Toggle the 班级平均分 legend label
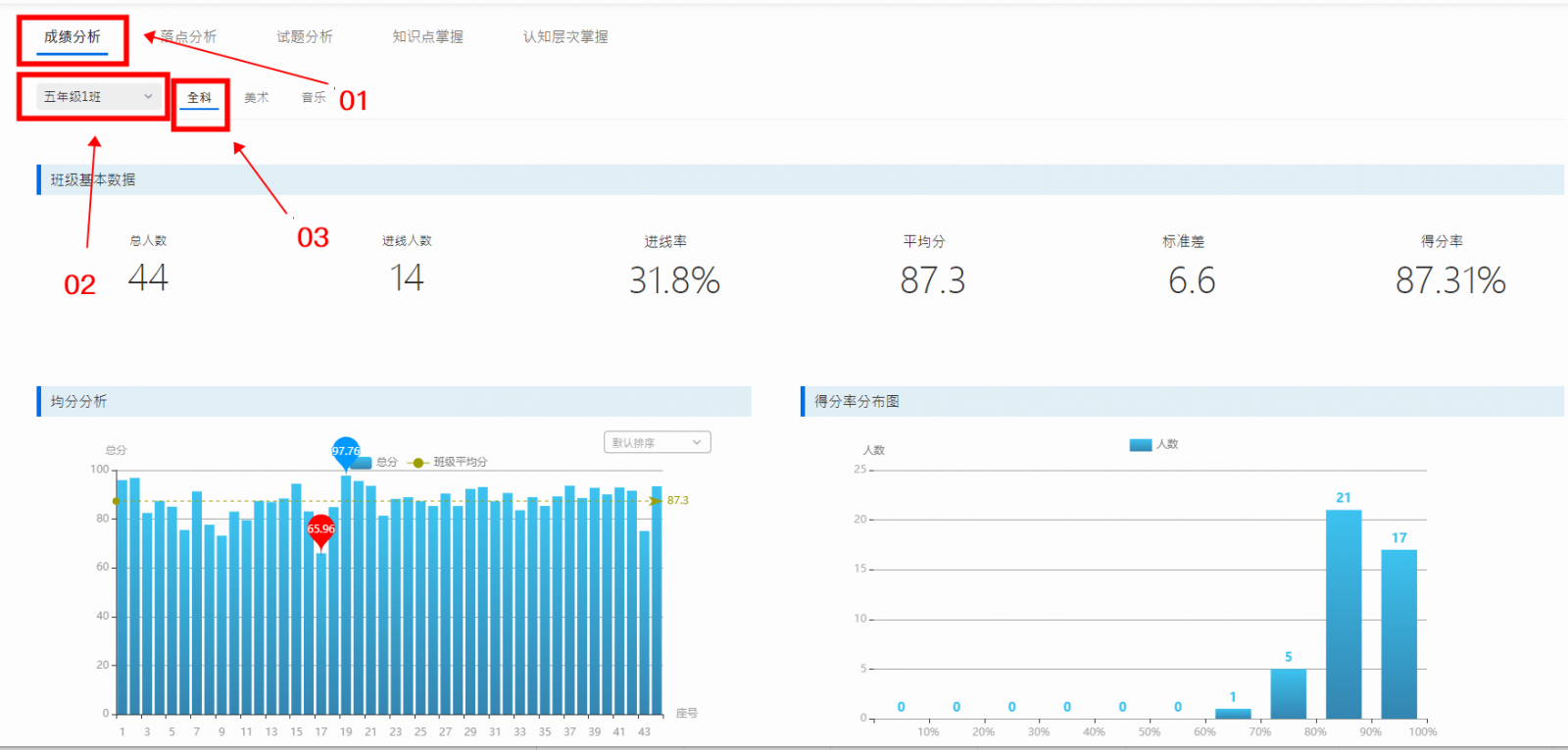The height and width of the screenshot is (750, 1568). (x=461, y=462)
